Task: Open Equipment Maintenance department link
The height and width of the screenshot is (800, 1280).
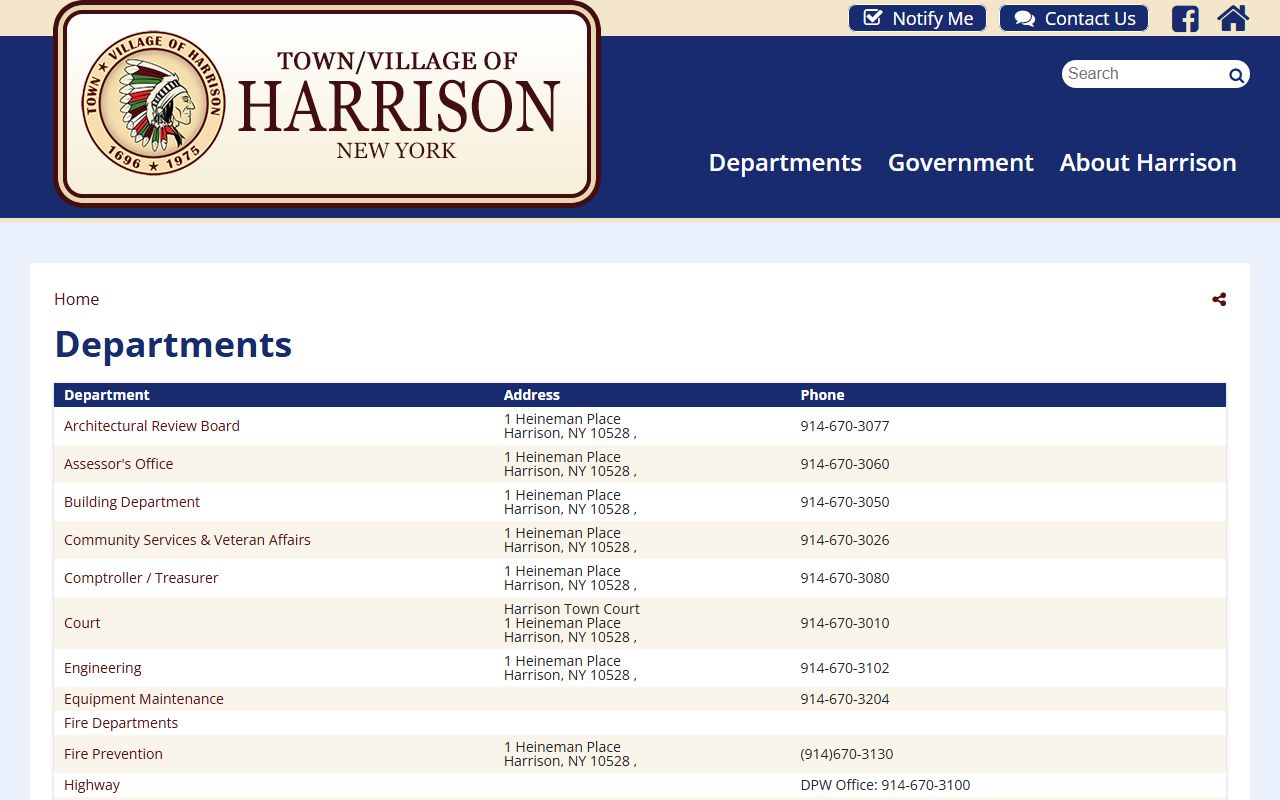Action: coord(144,699)
